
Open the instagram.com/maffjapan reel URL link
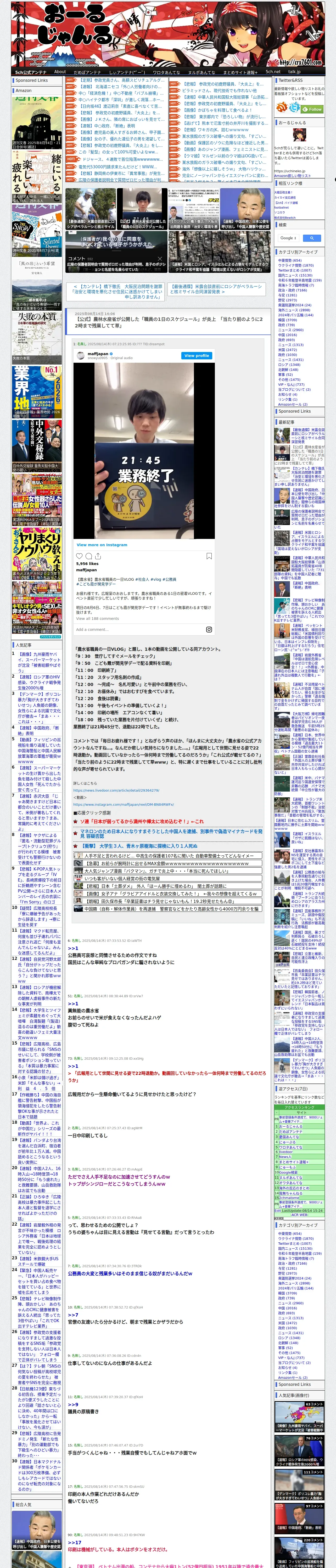pyautogui.click(x=124, y=804)
